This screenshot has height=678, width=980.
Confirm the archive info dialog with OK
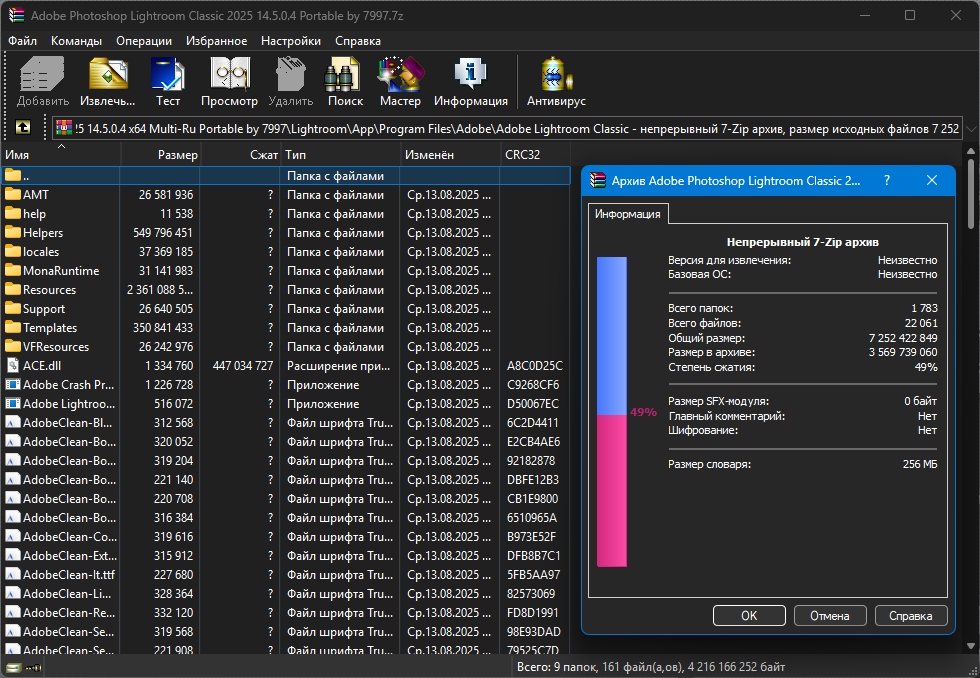749,616
